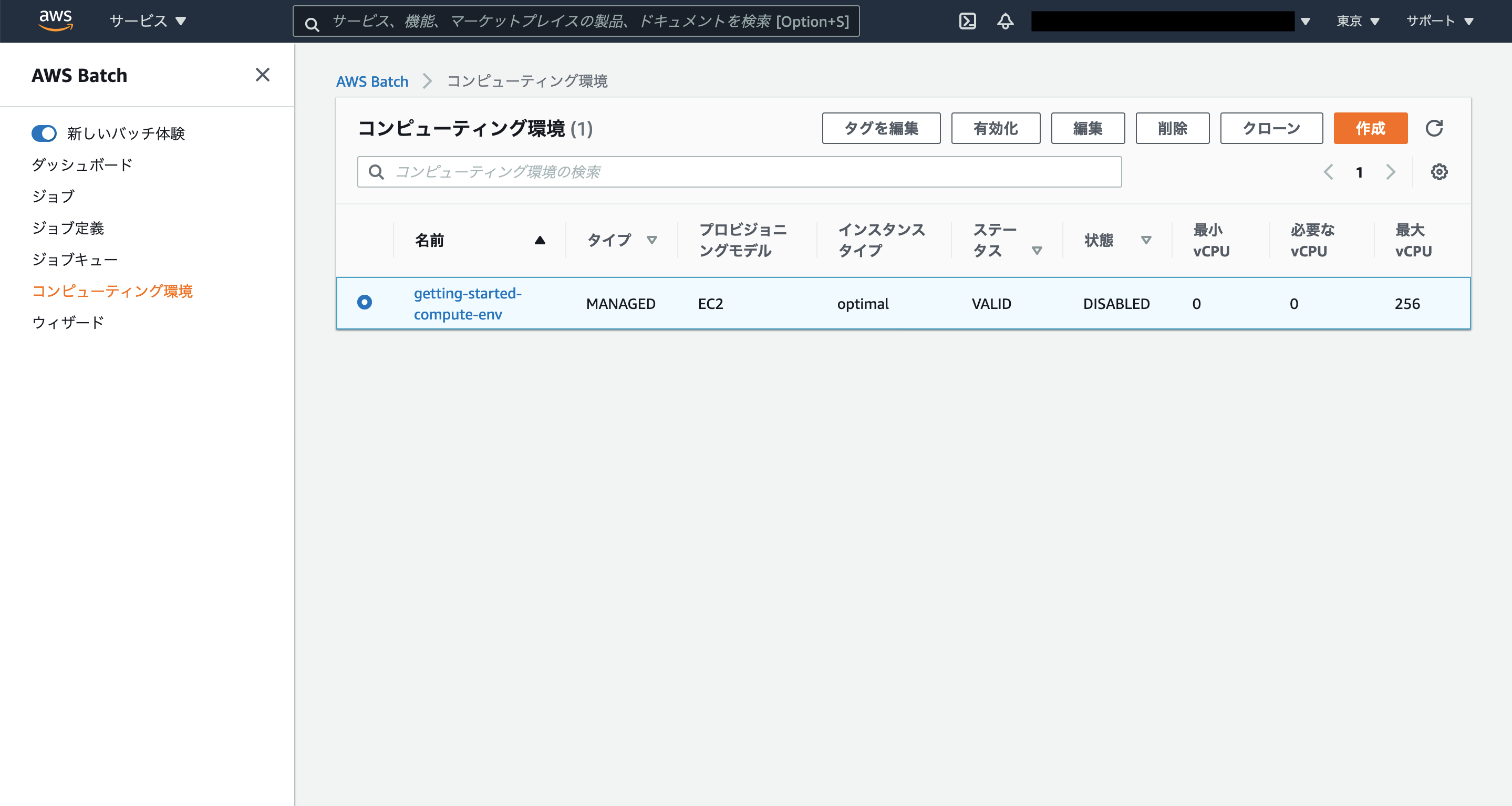The height and width of the screenshot is (806, 1512).
Task: Open the サービス dropdown menu
Action: [148, 21]
